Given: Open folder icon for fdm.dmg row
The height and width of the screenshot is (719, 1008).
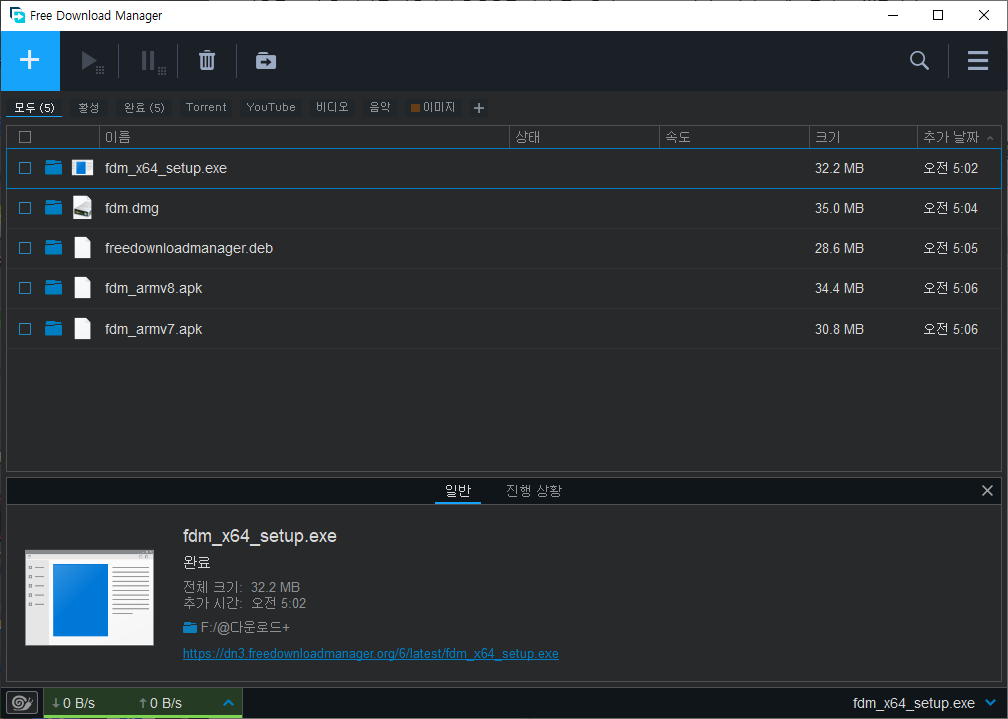Looking at the screenshot, I should click(x=54, y=208).
